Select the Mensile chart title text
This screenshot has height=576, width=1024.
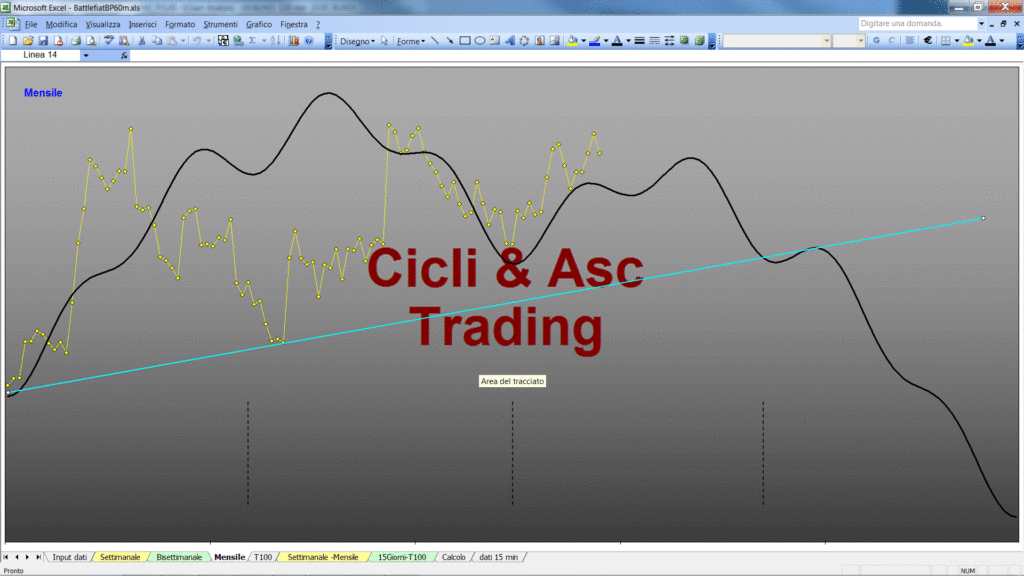click(43, 93)
